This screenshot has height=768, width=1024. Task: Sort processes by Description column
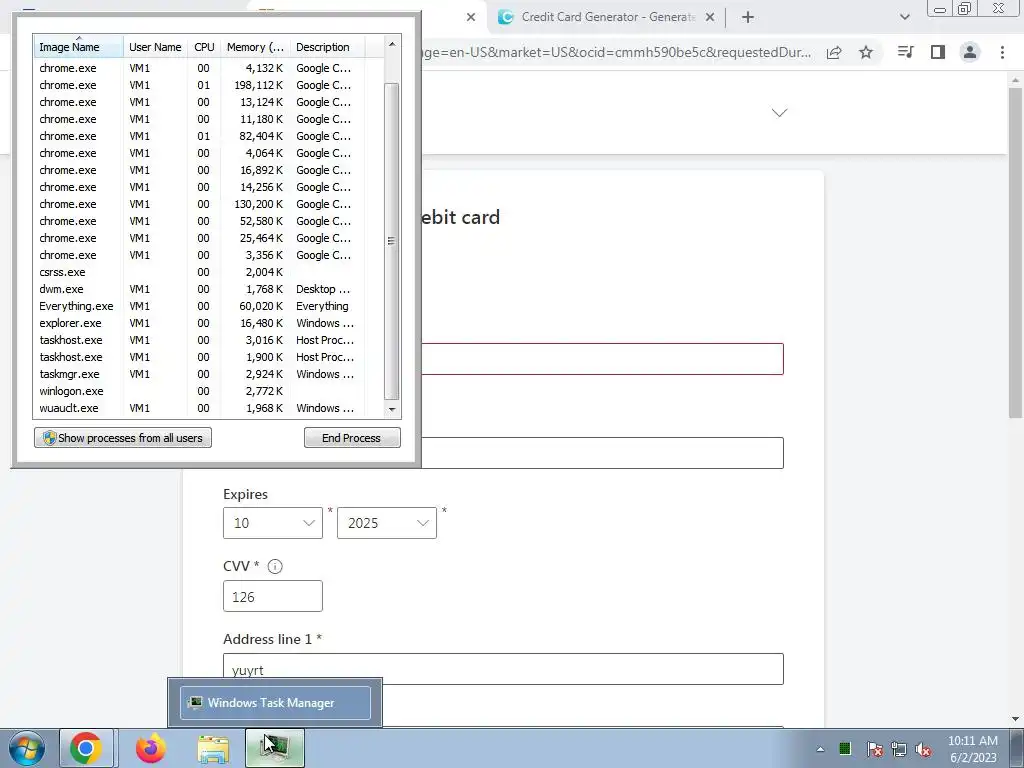[327, 47]
